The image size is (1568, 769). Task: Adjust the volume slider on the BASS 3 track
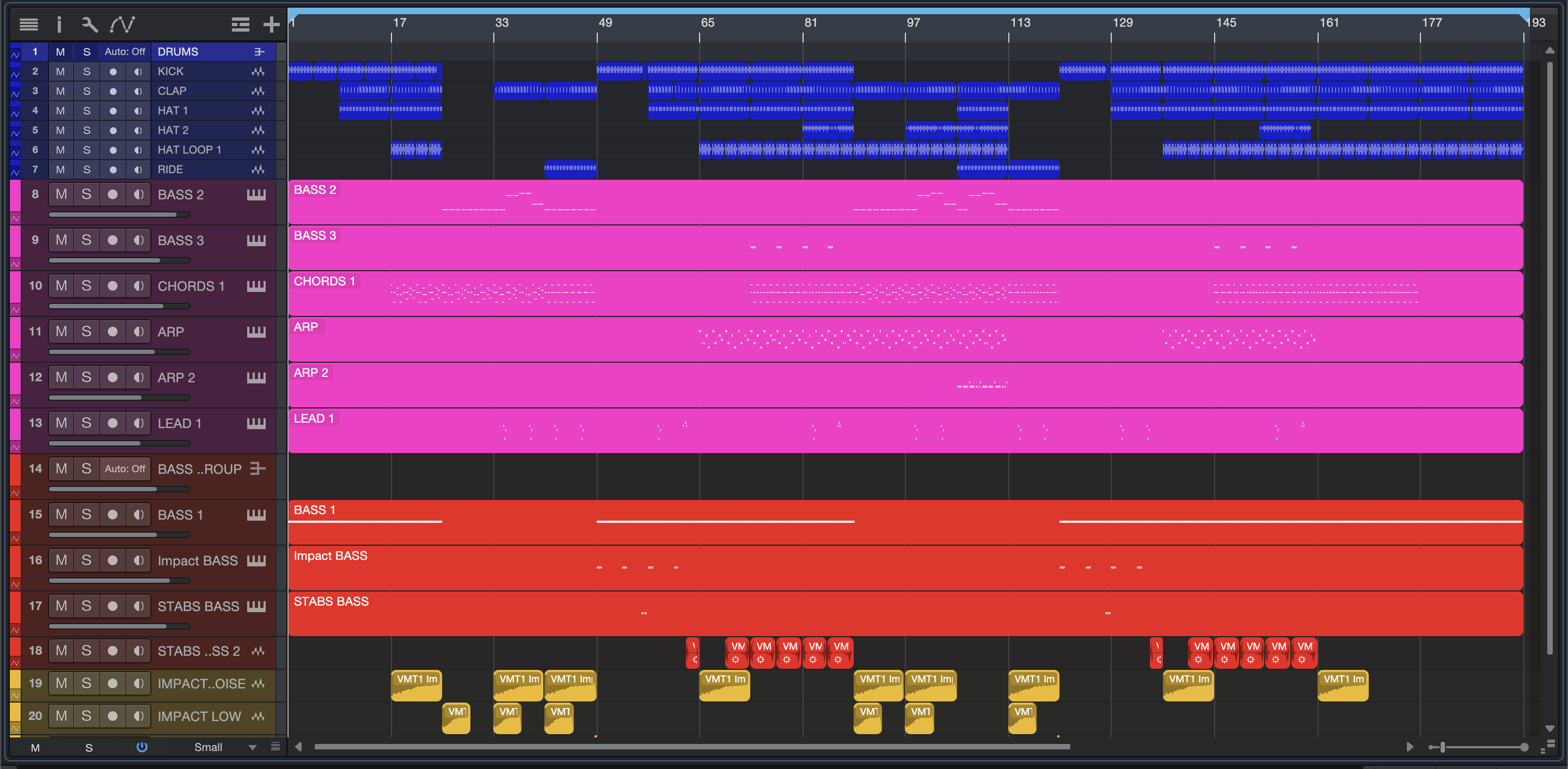click(119, 260)
